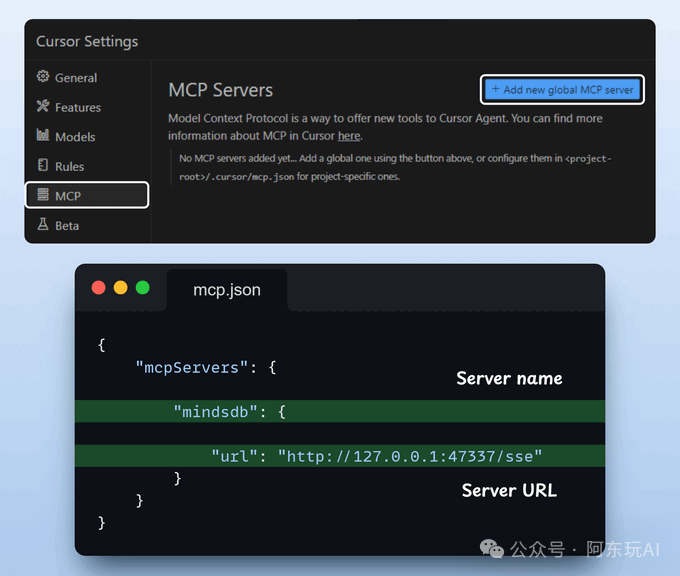Click the Features tools icon
This screenshot has width=680, height=576.
[43, 105]
